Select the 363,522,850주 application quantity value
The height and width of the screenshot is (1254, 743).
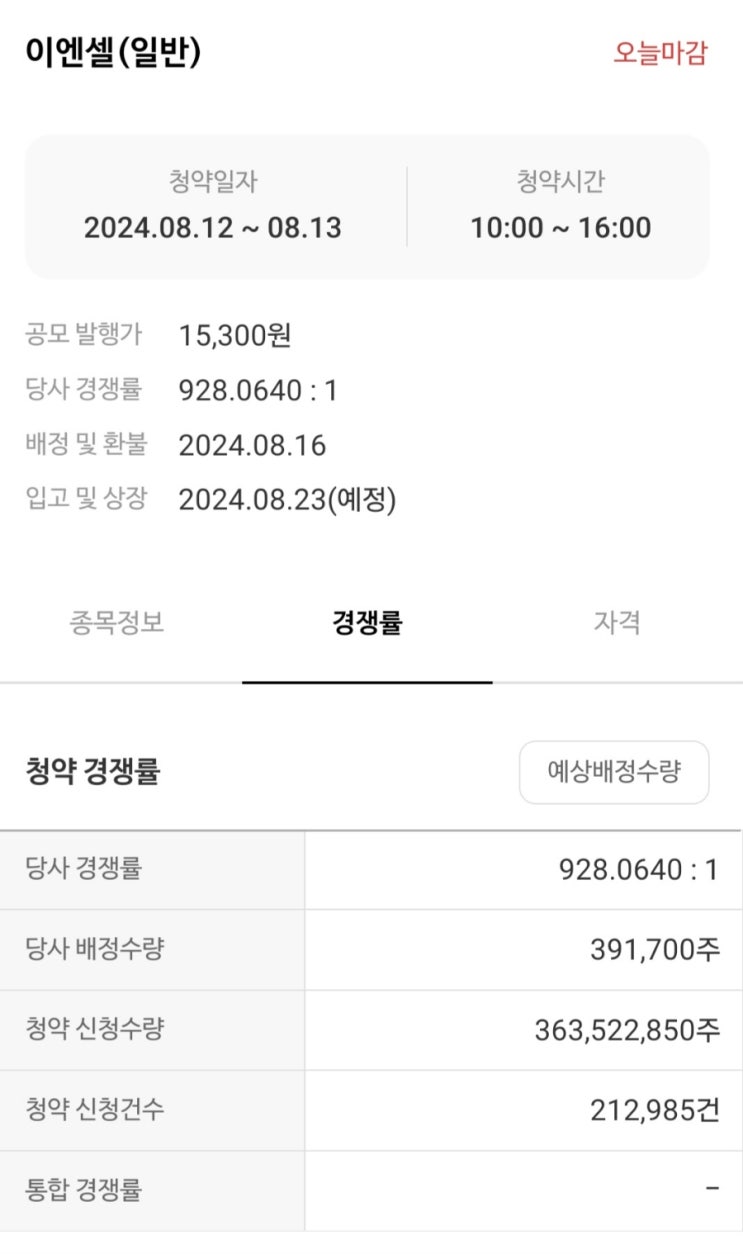(x=627, y=1030)
